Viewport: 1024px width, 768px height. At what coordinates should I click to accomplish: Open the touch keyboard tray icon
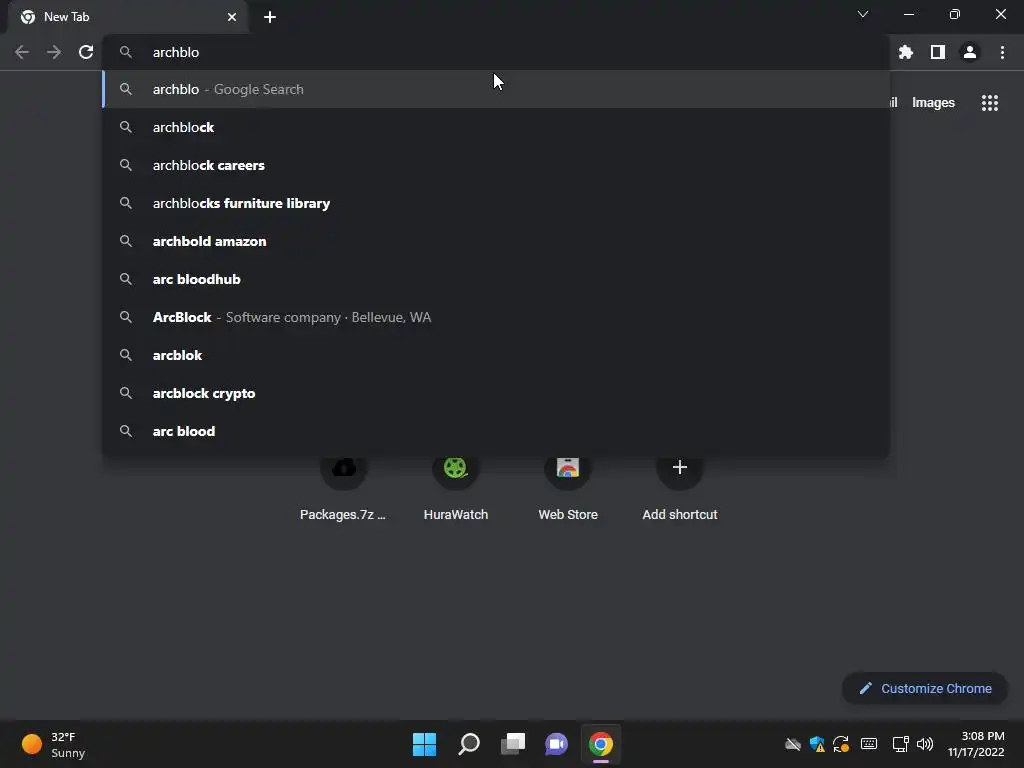pyautogui.click(x=869, y=744)
